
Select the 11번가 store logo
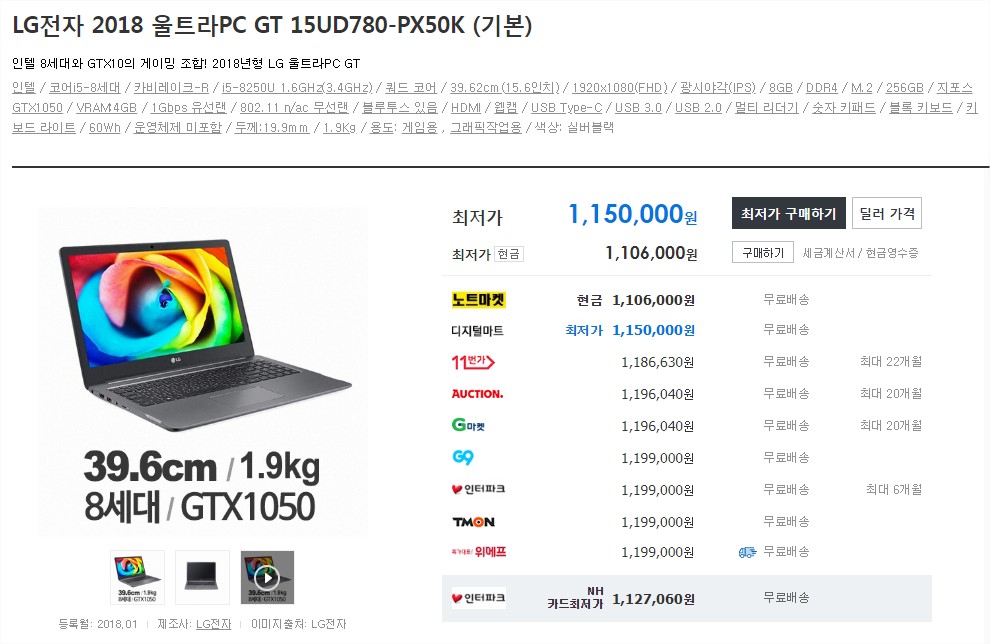pyautogui.click(x=473, y=362)
